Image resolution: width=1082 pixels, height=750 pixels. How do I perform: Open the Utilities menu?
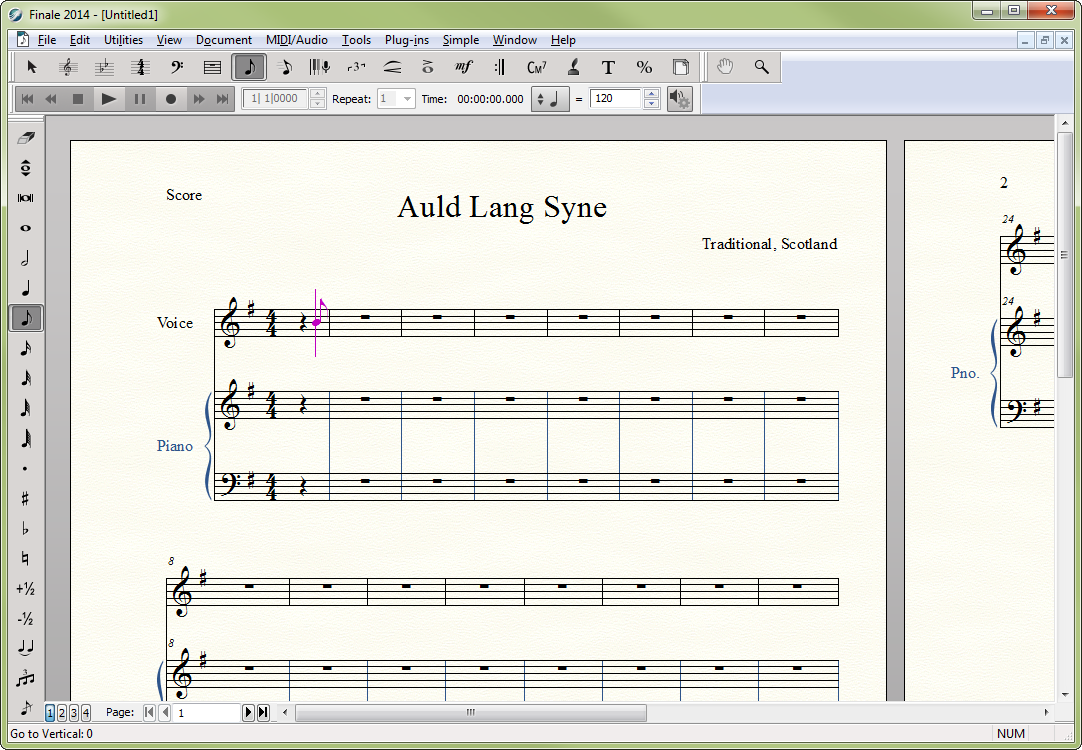[124, 40]
